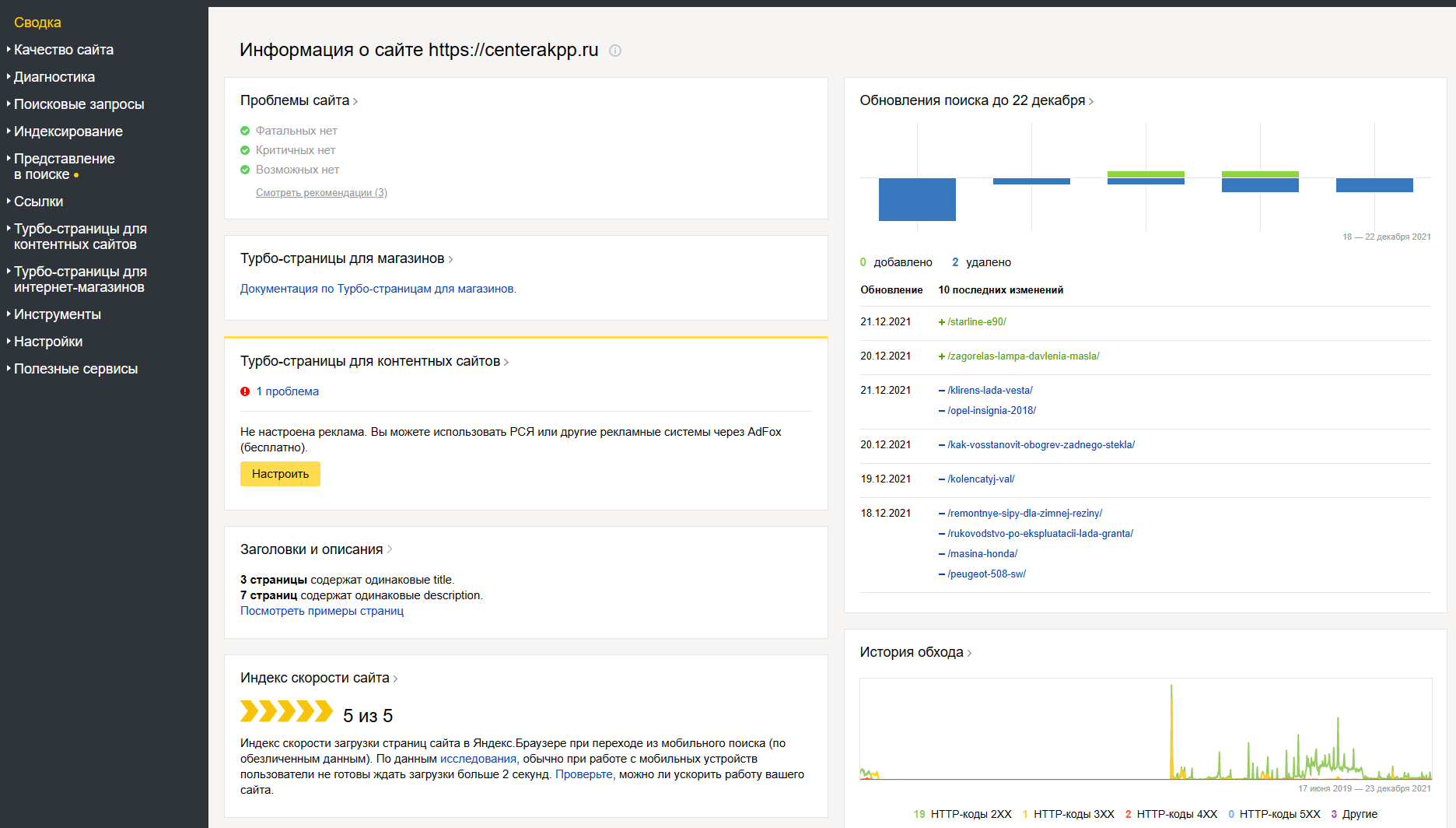Click the arrow beside 'История обхода'
1456x828 pixels.
click(969, 654)
